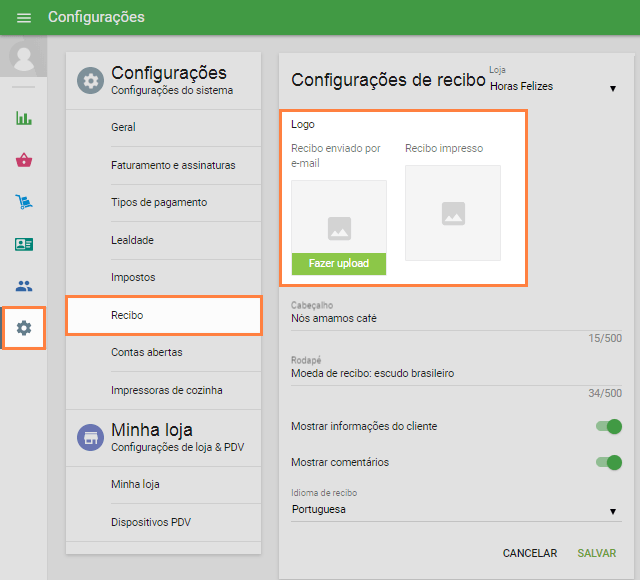Open the hamburger navigation menu
This screenshot has height=580, width=640.
pos(24,18)
